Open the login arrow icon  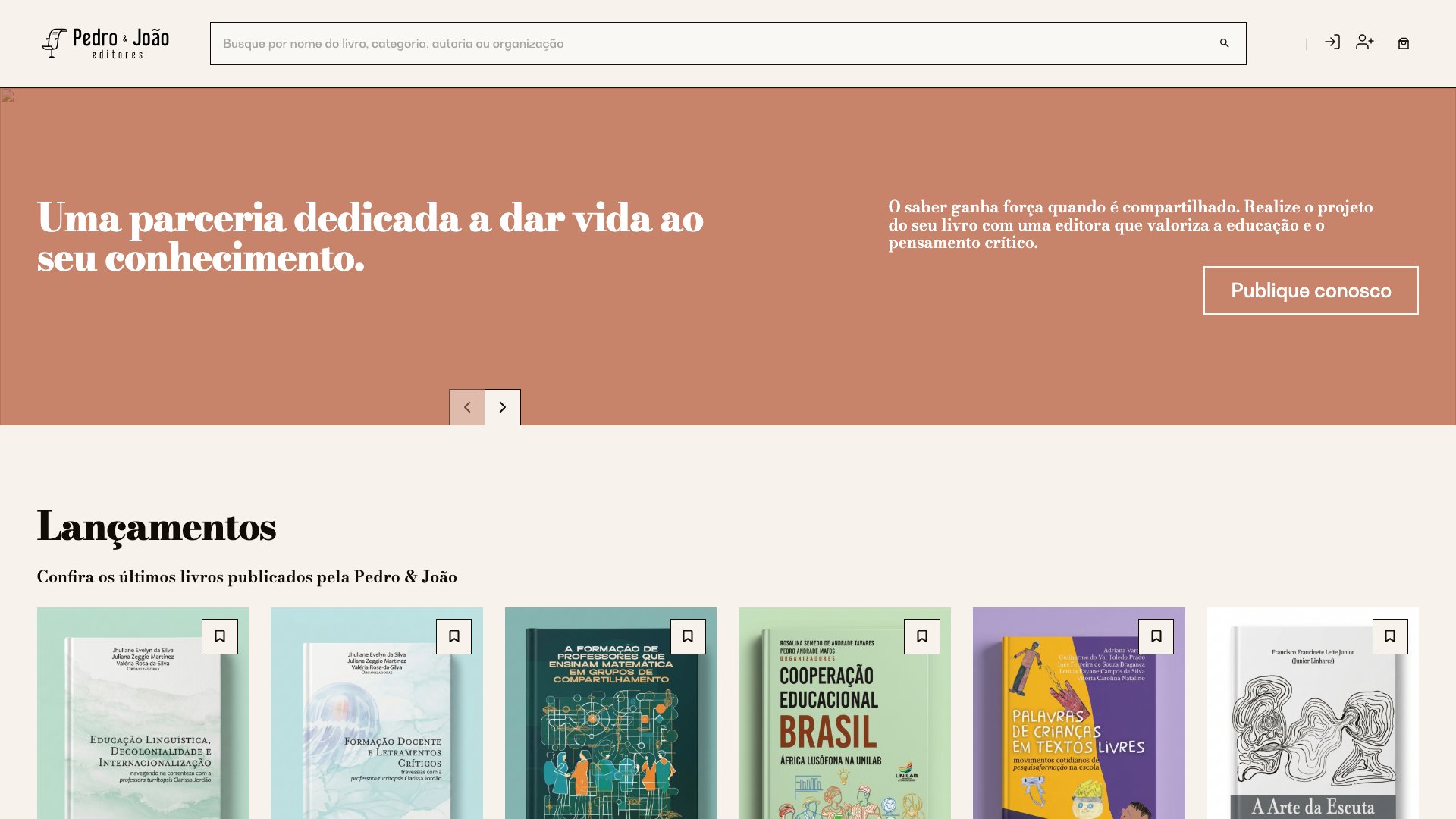(x=1332, y=42)
